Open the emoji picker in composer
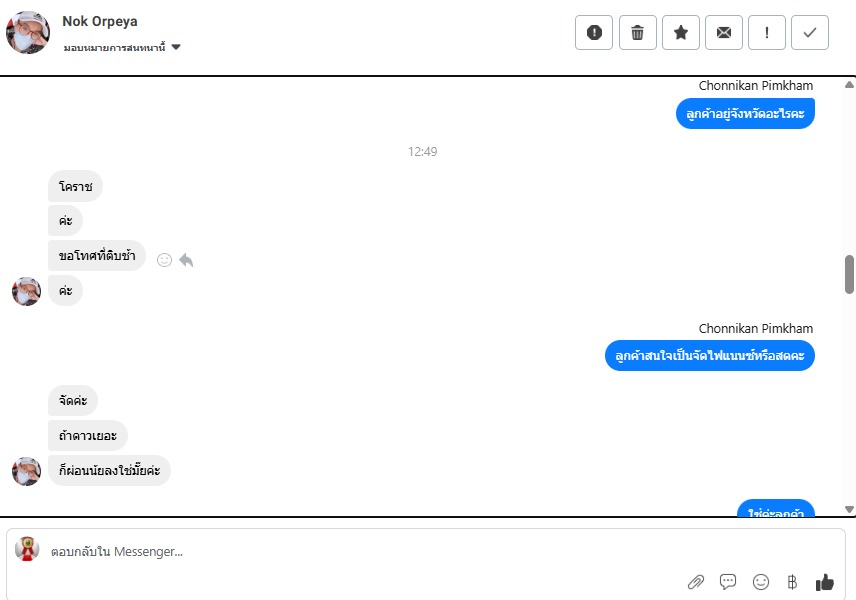This screenshot has width=856, height=600. tap(760, 582)
